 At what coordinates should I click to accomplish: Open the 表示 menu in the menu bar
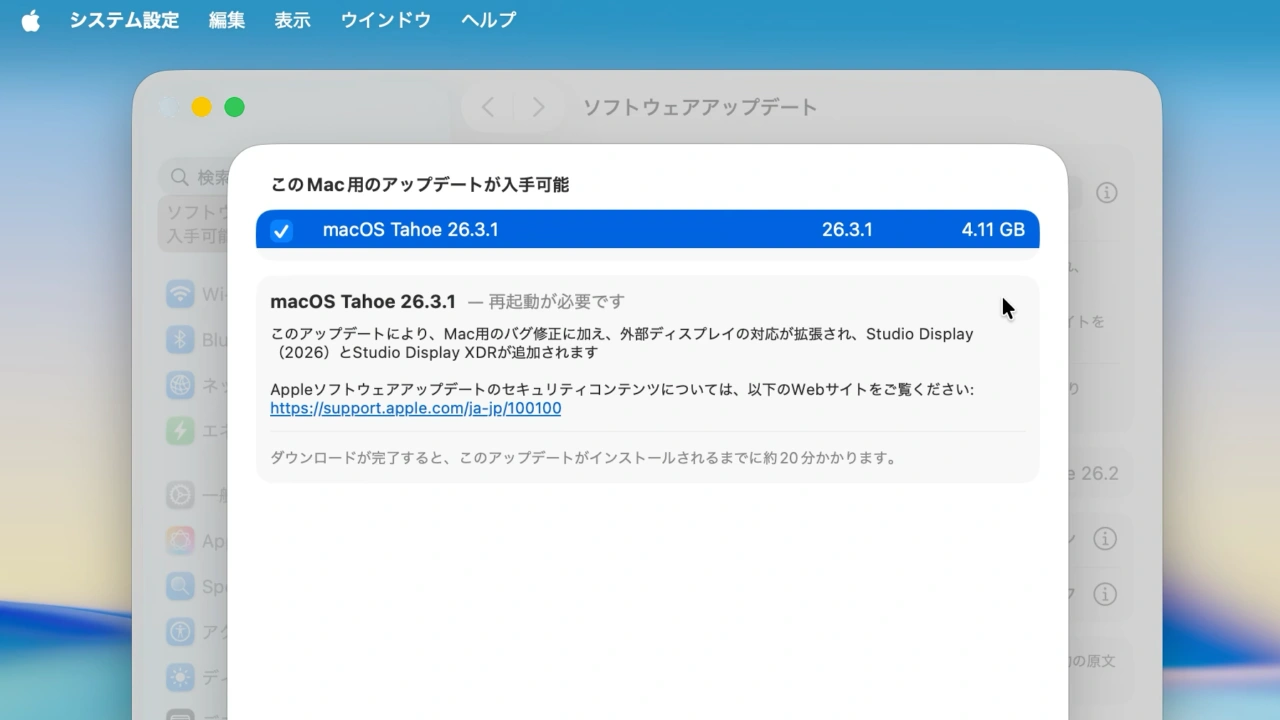click(x=292, y=20)
